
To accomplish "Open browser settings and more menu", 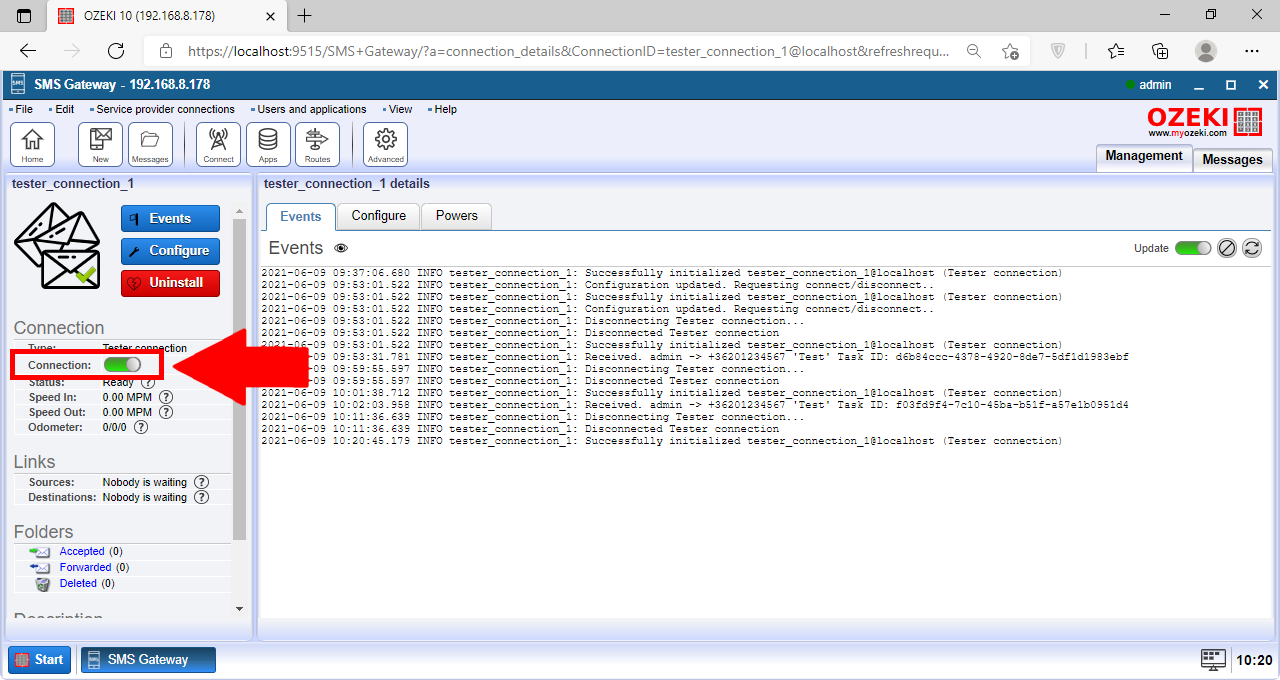I will [1252, 51].
